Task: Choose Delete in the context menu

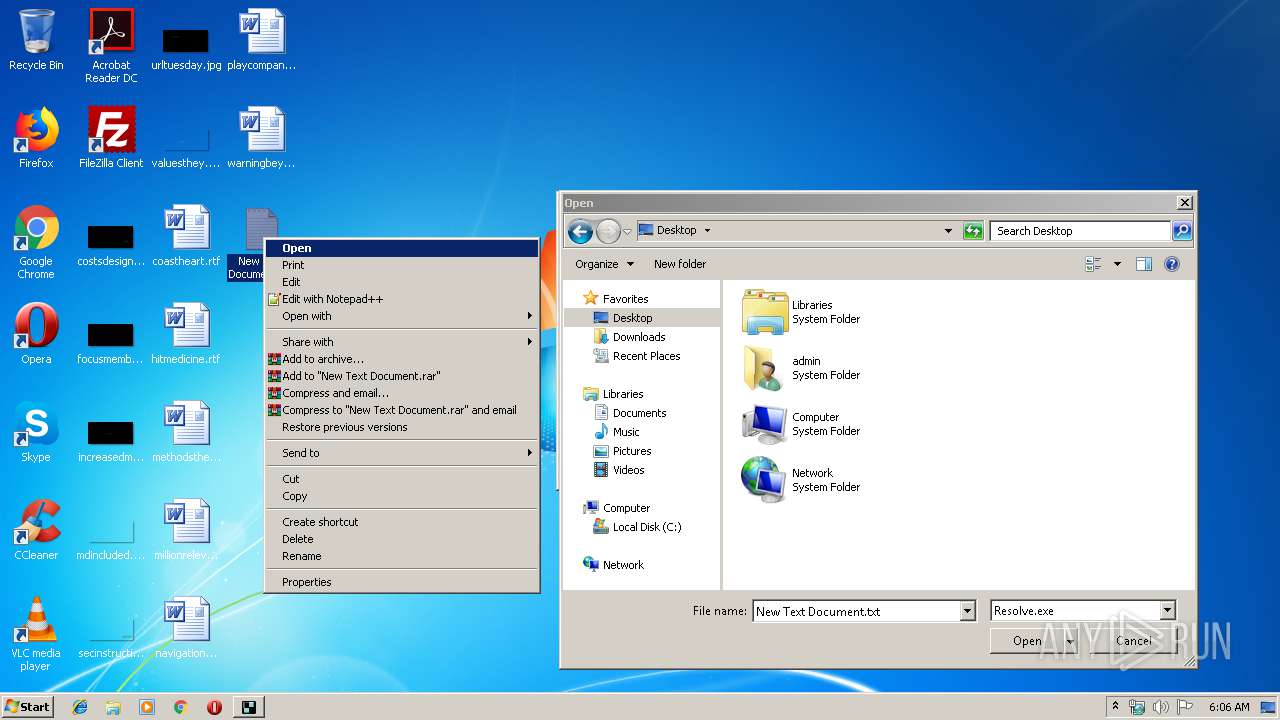Action: pos(402,539)
